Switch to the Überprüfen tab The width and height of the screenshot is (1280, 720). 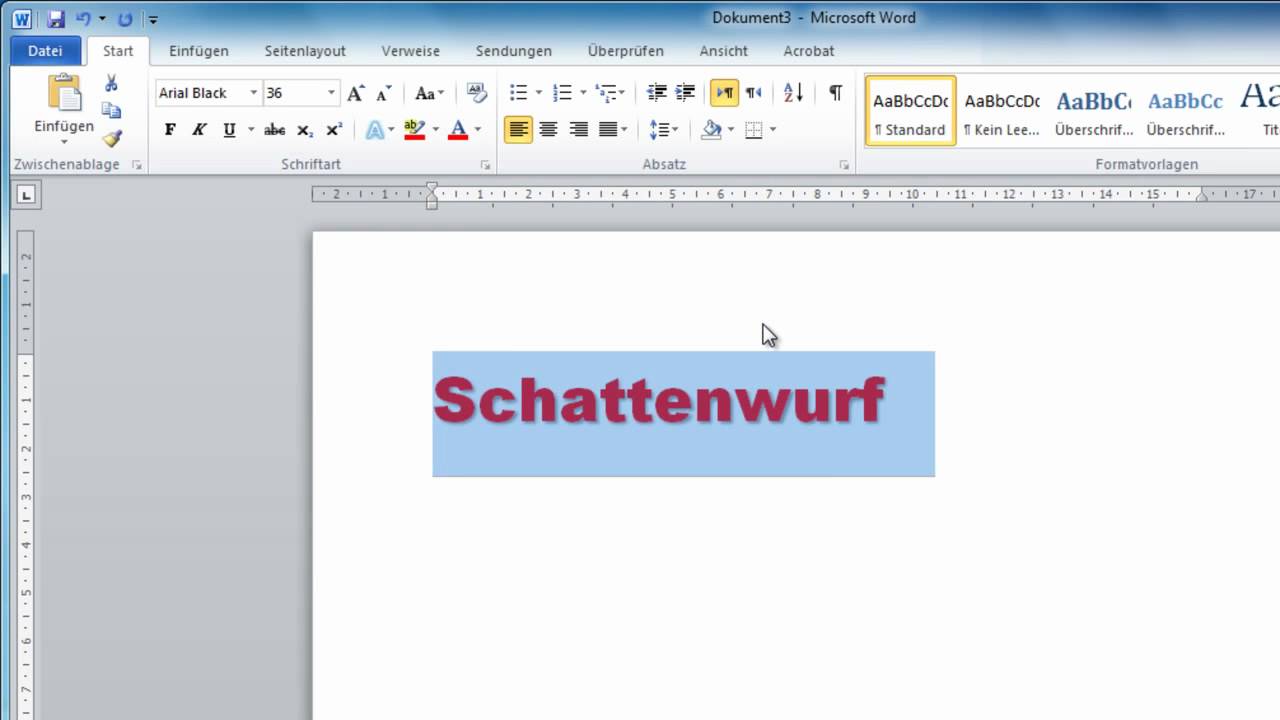(x=625, y=51)
